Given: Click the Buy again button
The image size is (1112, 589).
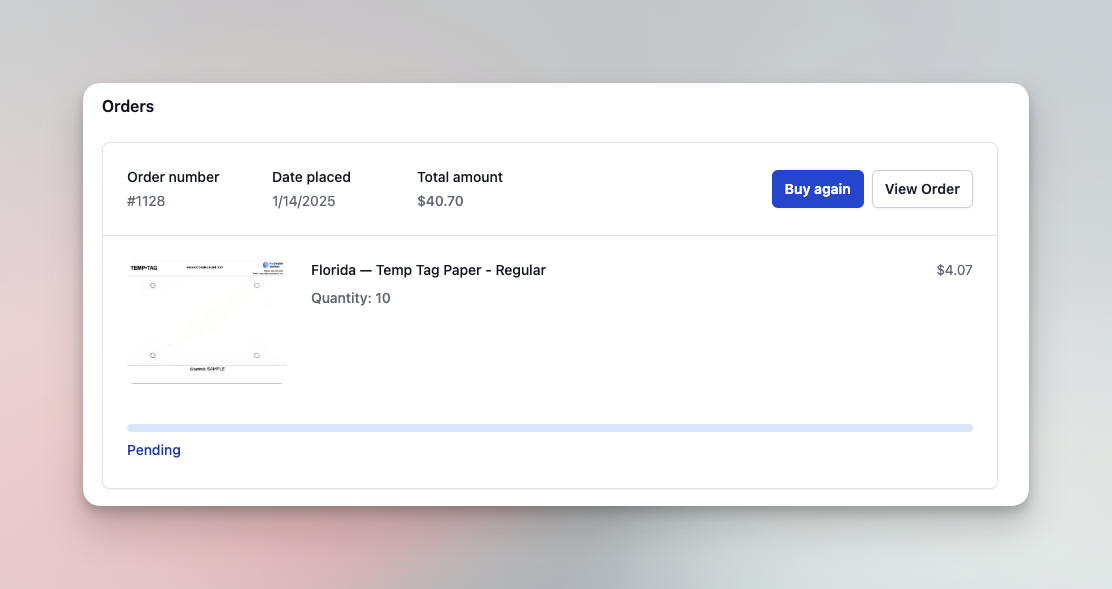Looking at the screenshot, I should click(x=817, y=188).
